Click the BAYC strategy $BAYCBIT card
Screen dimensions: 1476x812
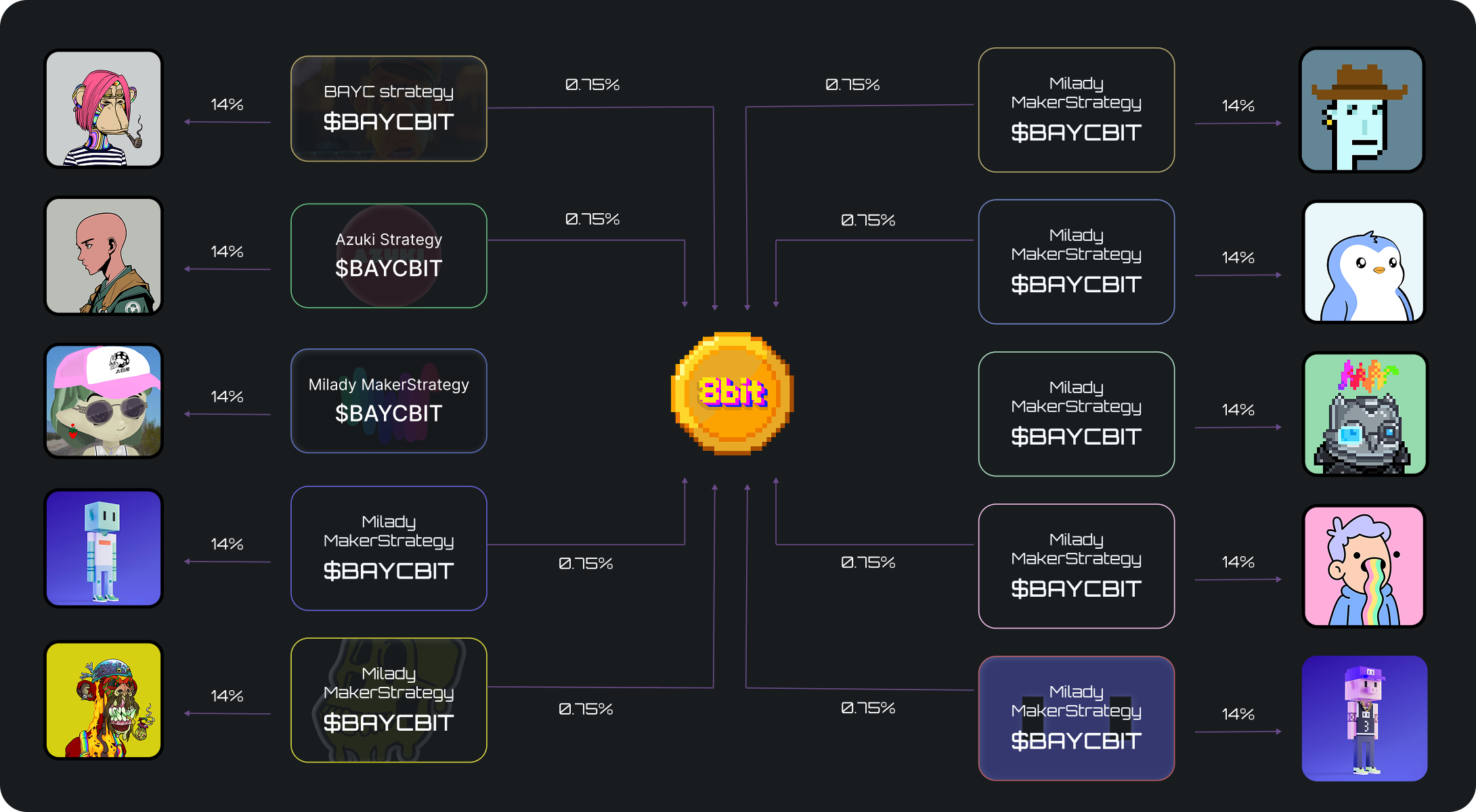[x=389, y=108]
